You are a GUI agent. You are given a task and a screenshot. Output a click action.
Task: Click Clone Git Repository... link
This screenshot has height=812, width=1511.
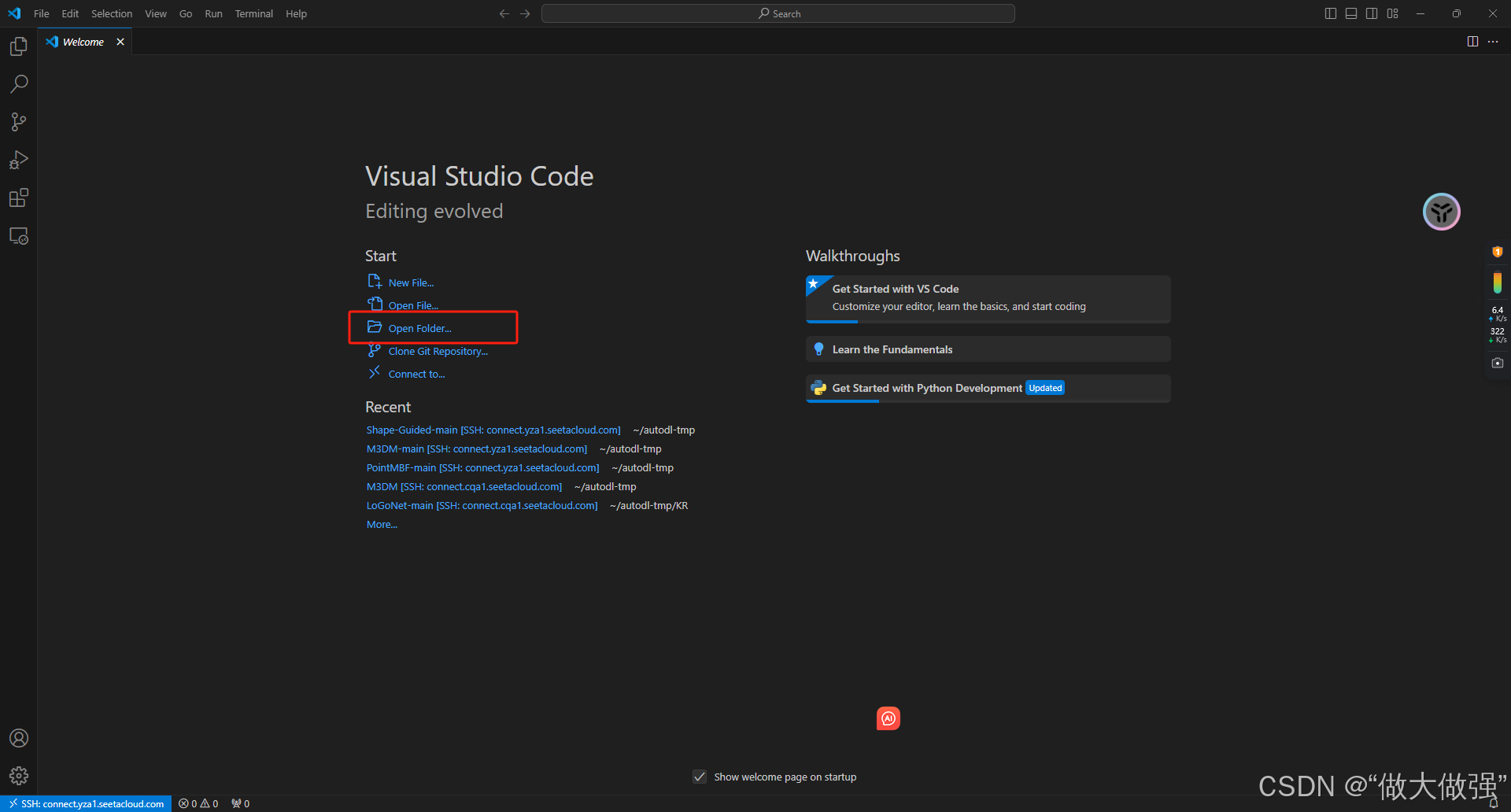438,352
